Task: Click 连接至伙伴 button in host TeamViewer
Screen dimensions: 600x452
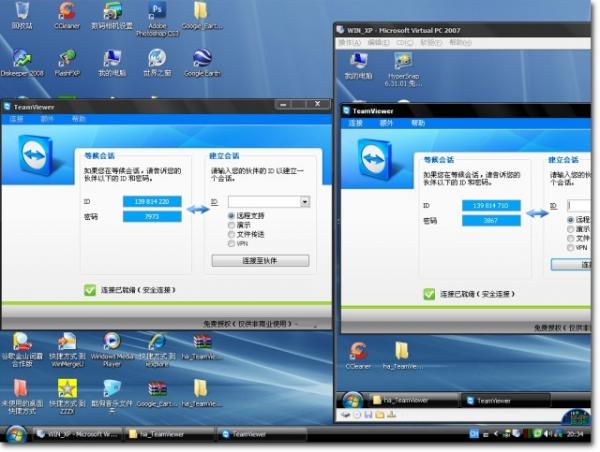Action: pyautogui.click(x=260, y=261)
